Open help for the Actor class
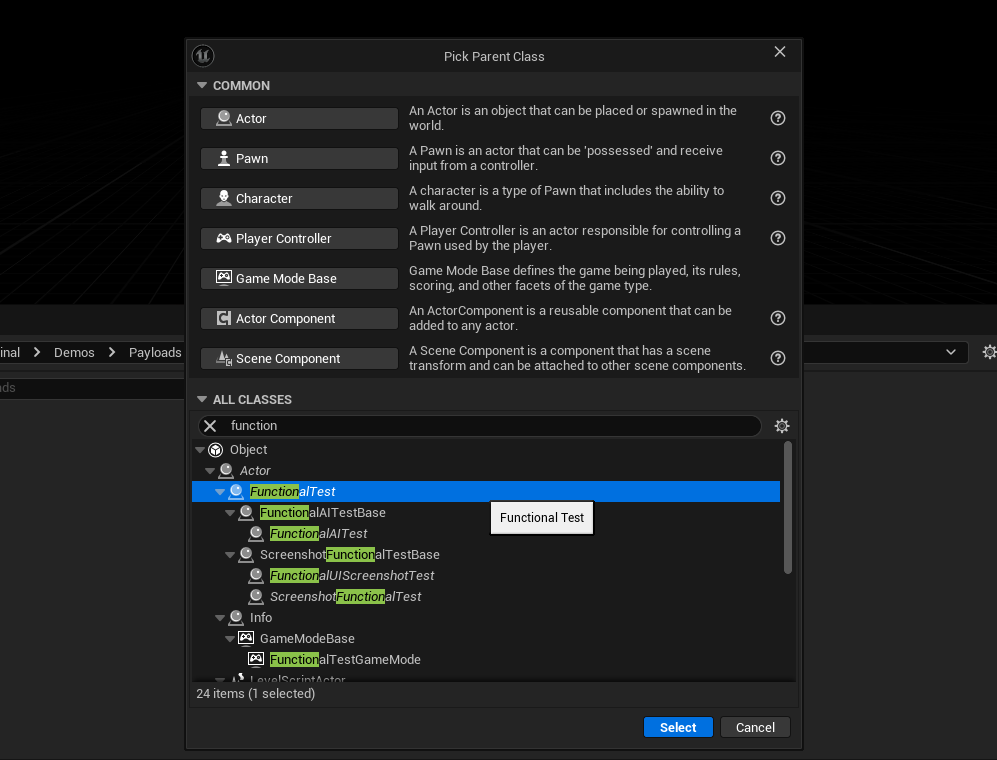Screen dimensions: 997x760 point(778,118)
